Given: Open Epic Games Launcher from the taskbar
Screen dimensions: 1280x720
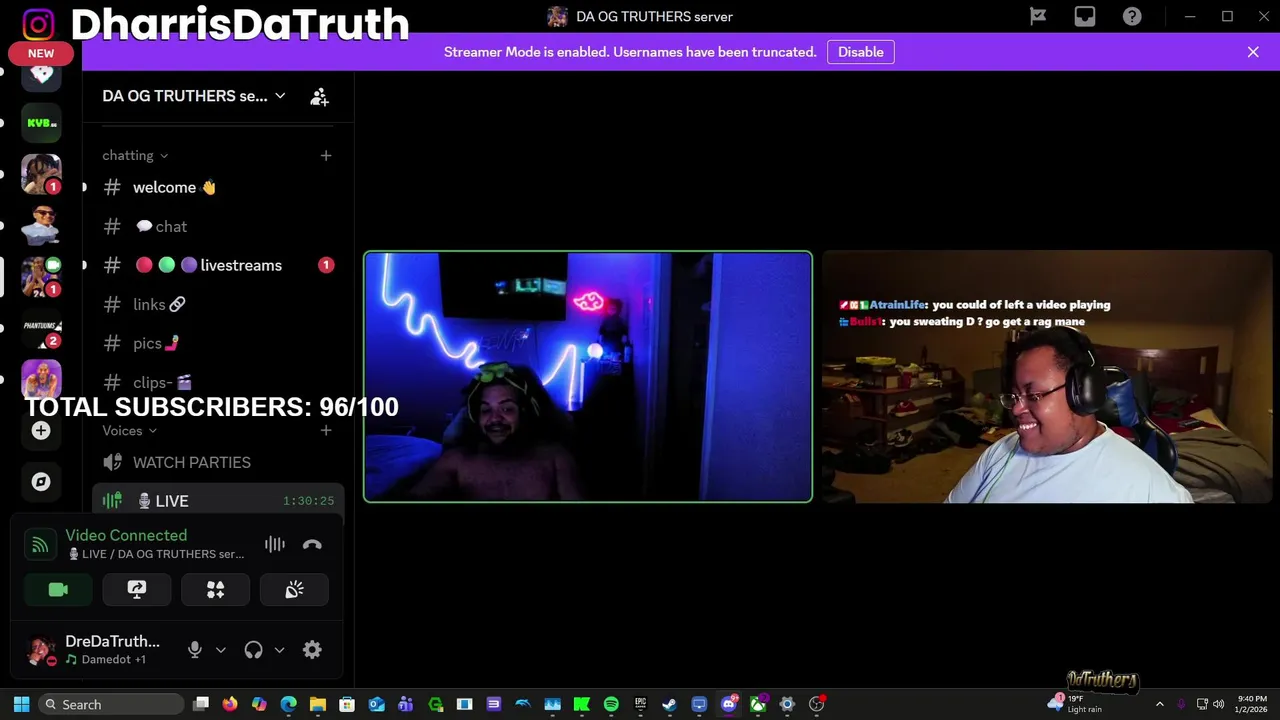Looking at the screenshot, I should point(640,704).
